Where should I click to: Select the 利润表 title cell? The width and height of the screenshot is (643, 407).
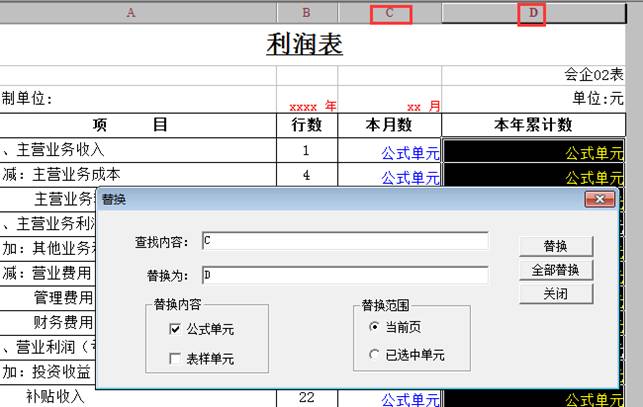305,45
